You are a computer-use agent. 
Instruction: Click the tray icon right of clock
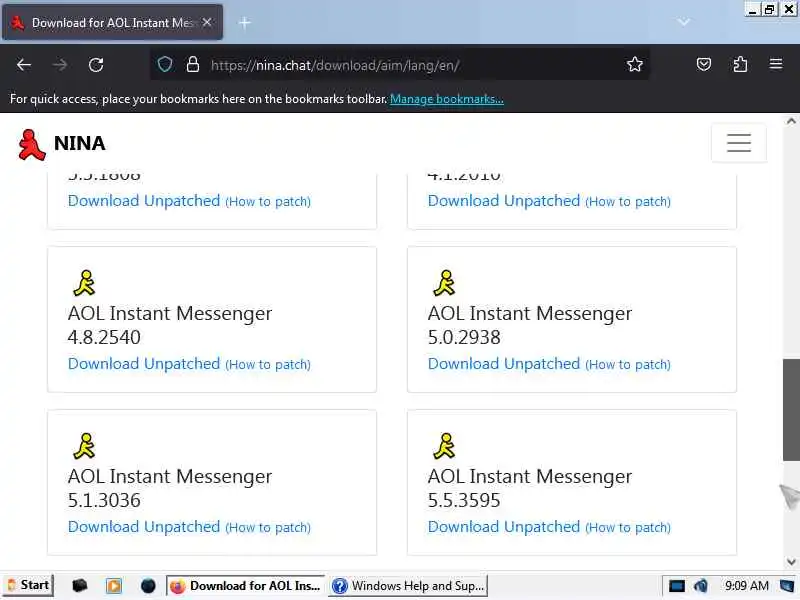pyautogui.click(x=787, y=586)
